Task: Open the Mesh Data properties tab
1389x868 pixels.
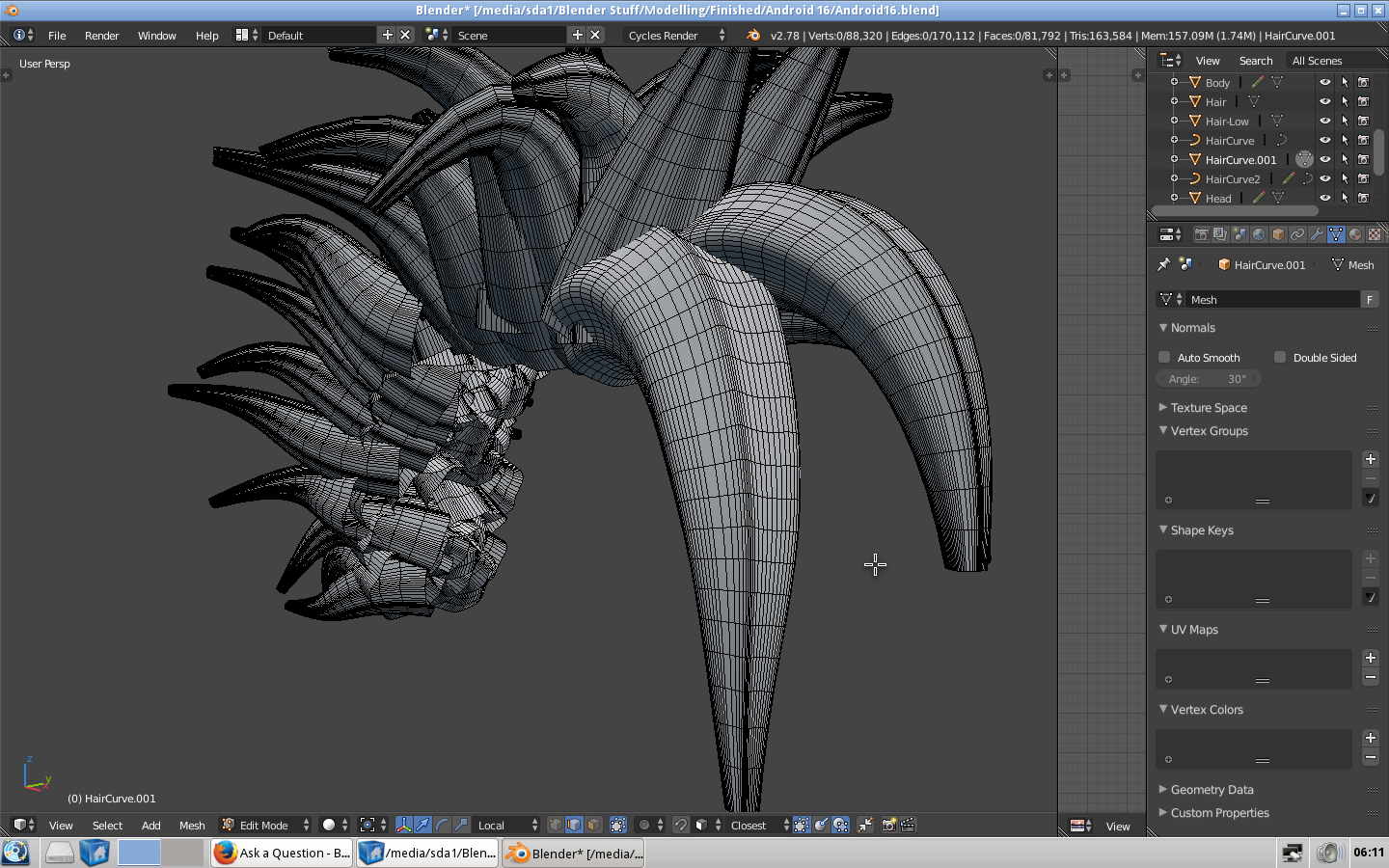Action: coord(1336,234)
